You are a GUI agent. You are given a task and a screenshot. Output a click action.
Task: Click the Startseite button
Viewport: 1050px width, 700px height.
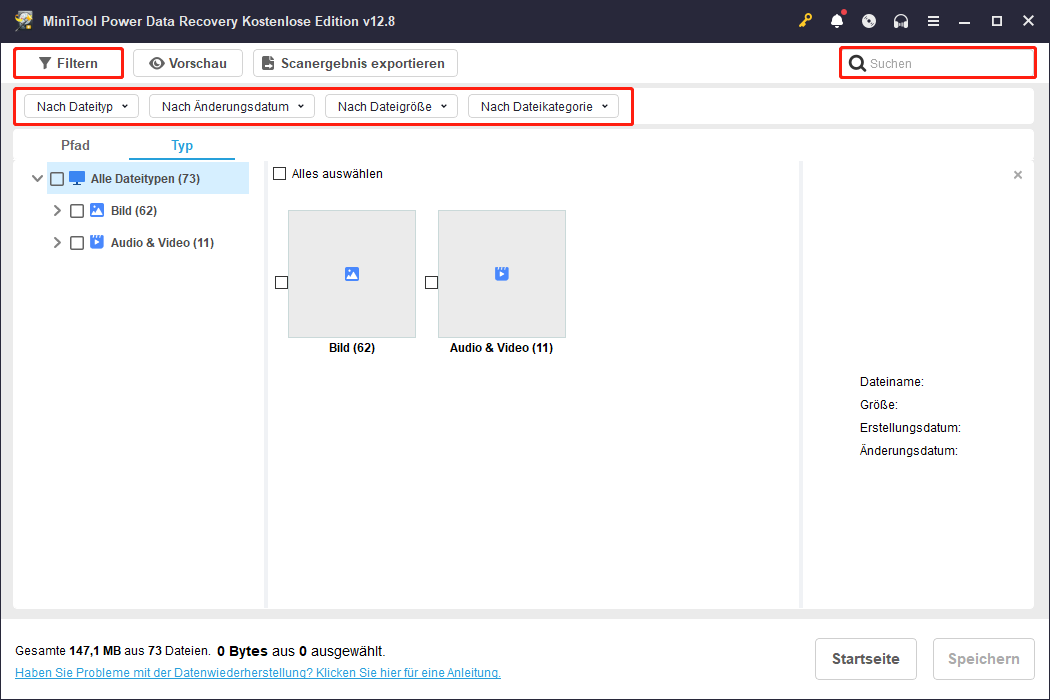(865, 658)
